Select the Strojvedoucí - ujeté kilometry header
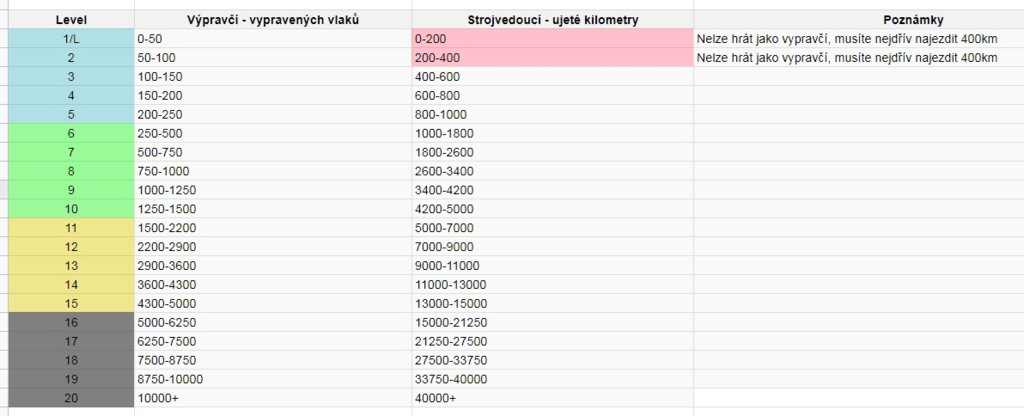 [x=552, y=20]
